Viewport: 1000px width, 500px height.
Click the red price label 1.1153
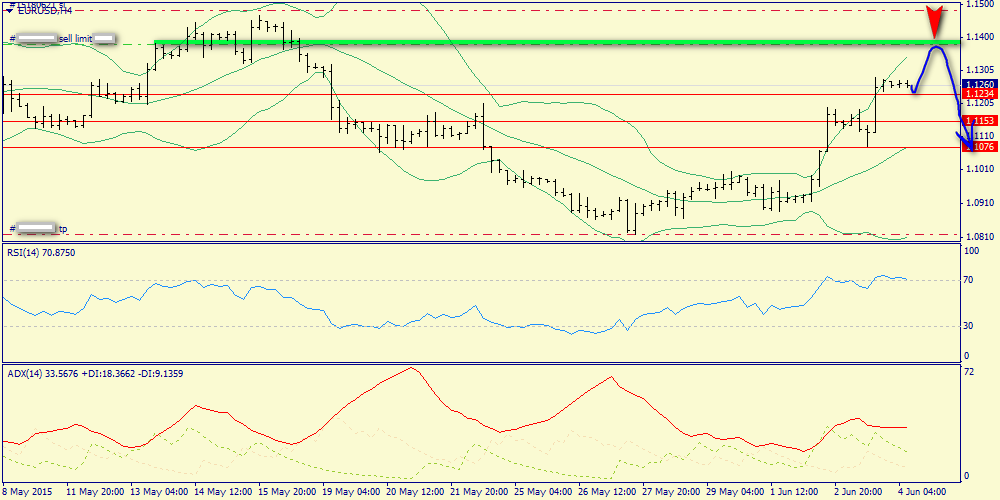click(x=980, y=121)
